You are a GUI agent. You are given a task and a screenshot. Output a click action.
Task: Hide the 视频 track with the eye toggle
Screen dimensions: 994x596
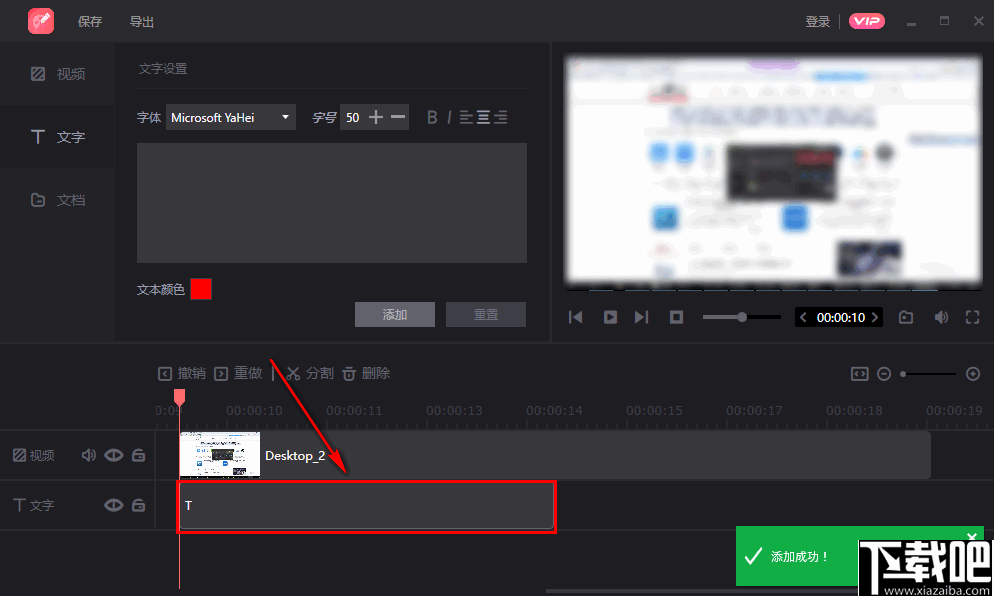point(114,455)
